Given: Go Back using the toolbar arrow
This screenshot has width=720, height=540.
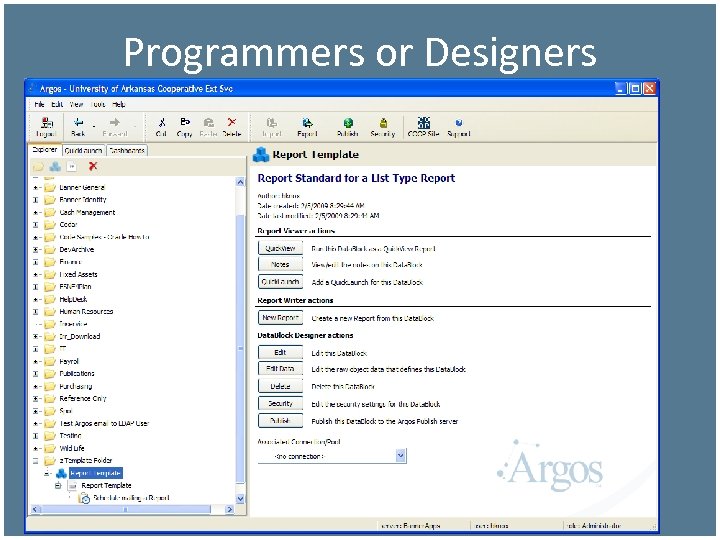Looking at the screenshot, I should click(x=79, y=122).
